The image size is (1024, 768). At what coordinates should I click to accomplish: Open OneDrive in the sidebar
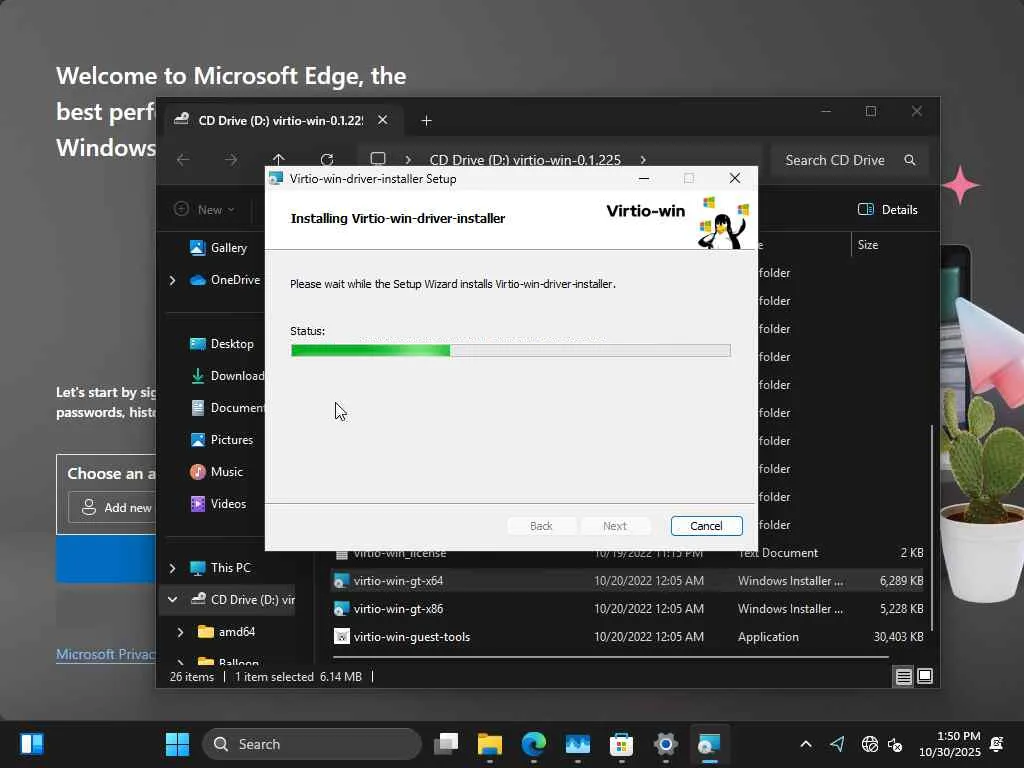[x=225, y=280]
